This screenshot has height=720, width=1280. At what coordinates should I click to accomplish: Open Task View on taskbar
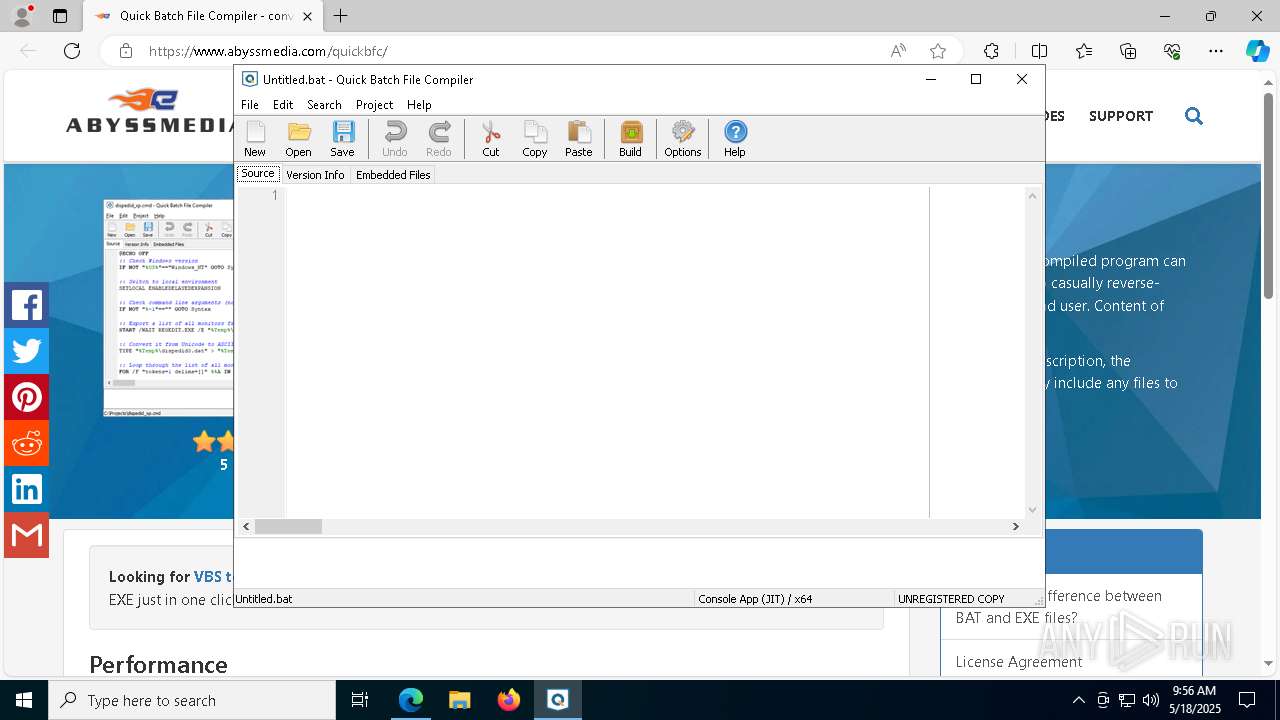(360, 700)
